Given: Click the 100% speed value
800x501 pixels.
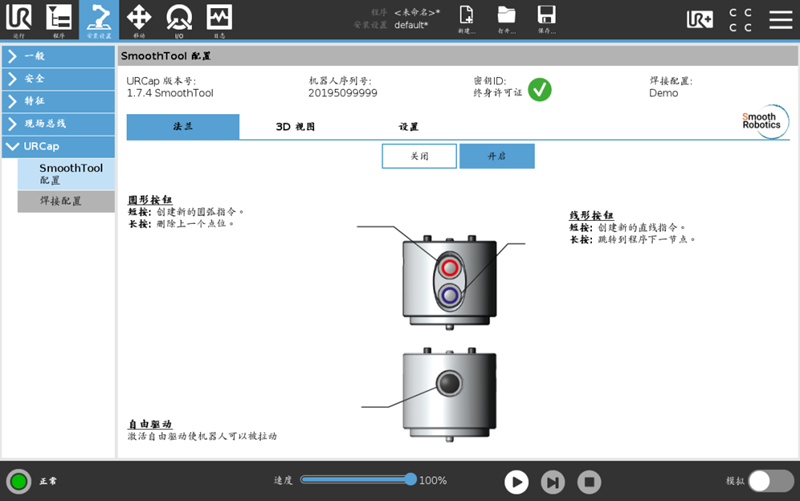Looking at the screenshot, I should click(433, 481).
